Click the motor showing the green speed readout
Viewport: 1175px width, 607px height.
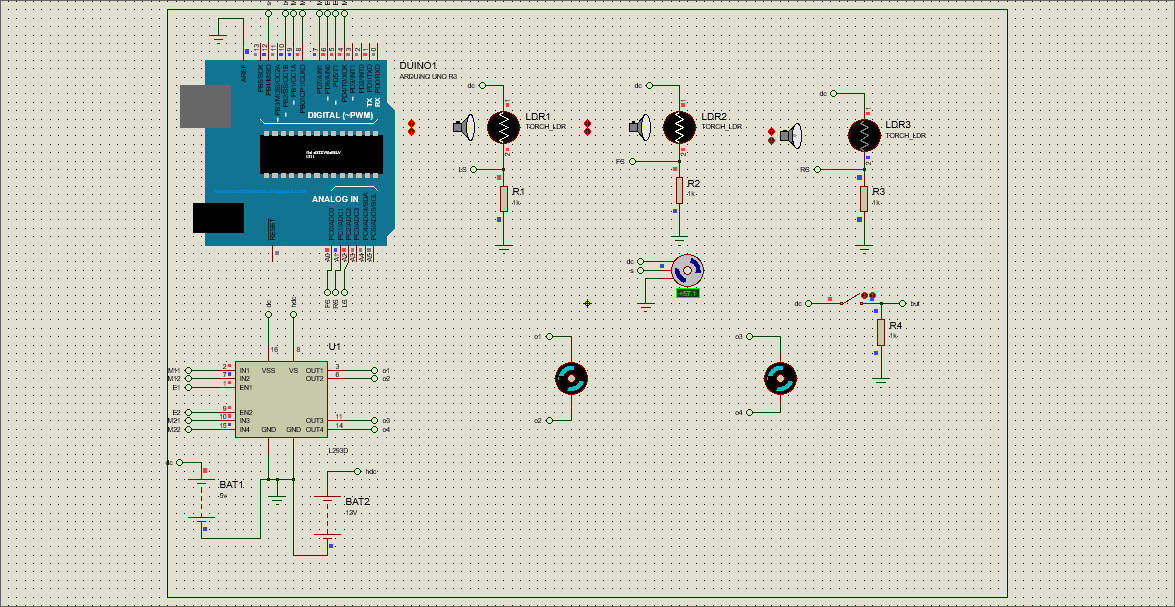point(686,268)
